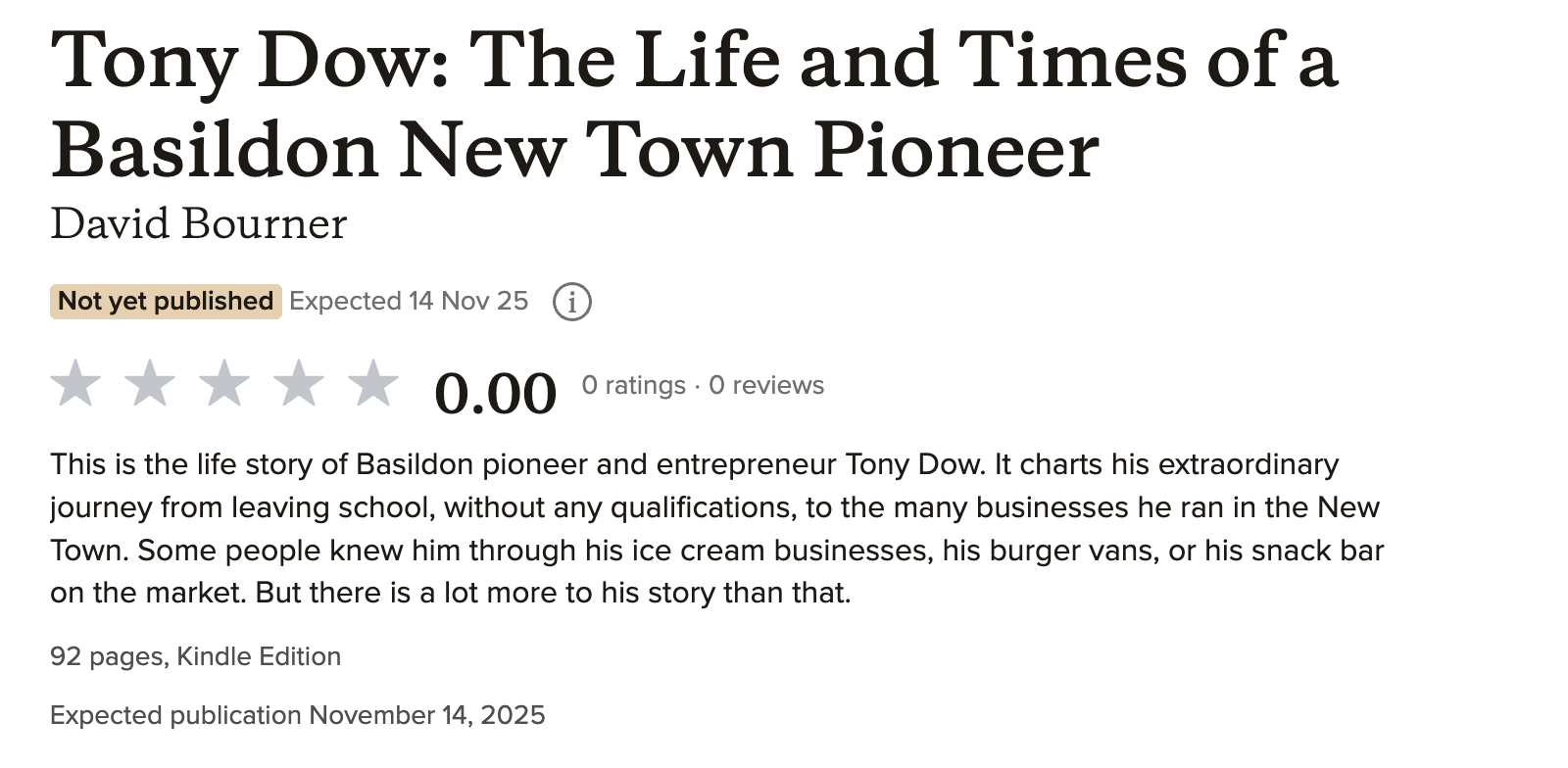Click the 0.00 average rating score

pos(495,394)
